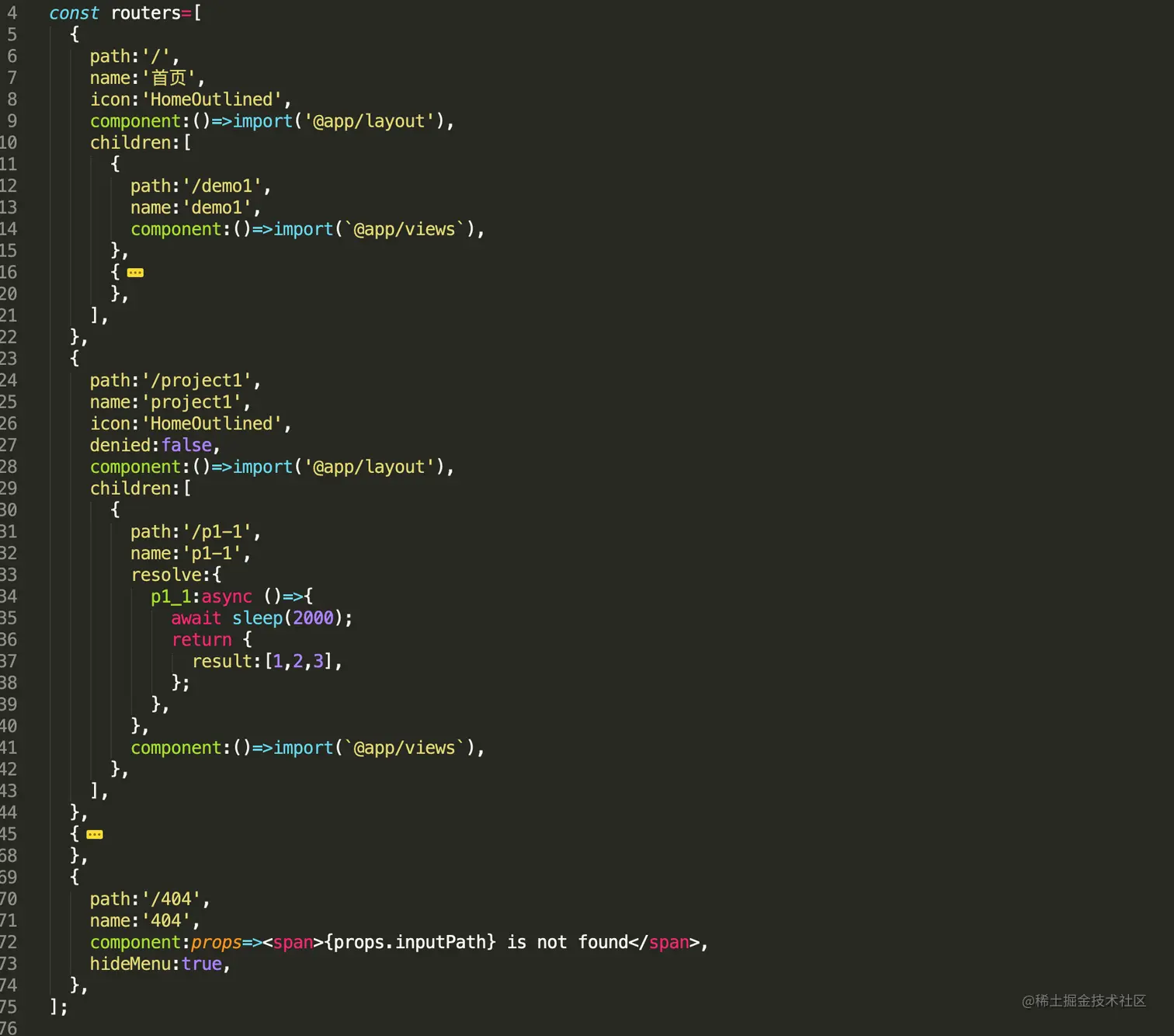Click the true value after hideMenu
This screenshot has height=1036, width=1174.
[x=202, y=965]
